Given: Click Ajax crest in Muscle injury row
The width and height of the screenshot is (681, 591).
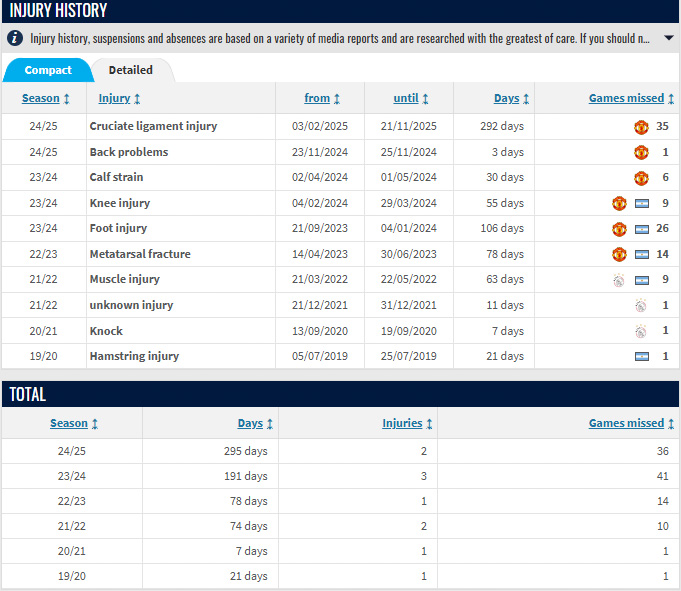Looking at the screenshot, I should pos(620,280).
